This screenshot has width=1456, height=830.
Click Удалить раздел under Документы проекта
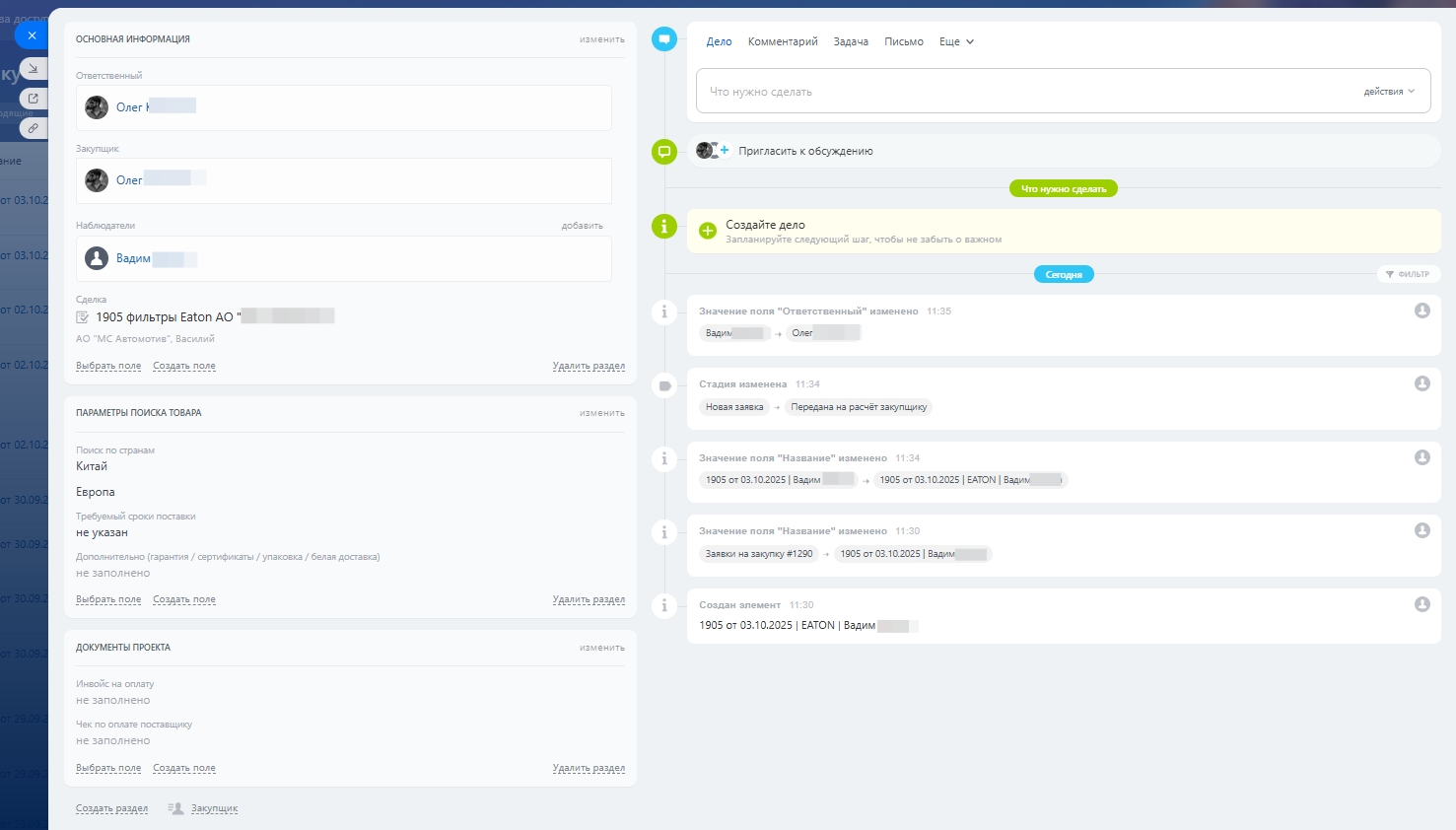(589, 768)
